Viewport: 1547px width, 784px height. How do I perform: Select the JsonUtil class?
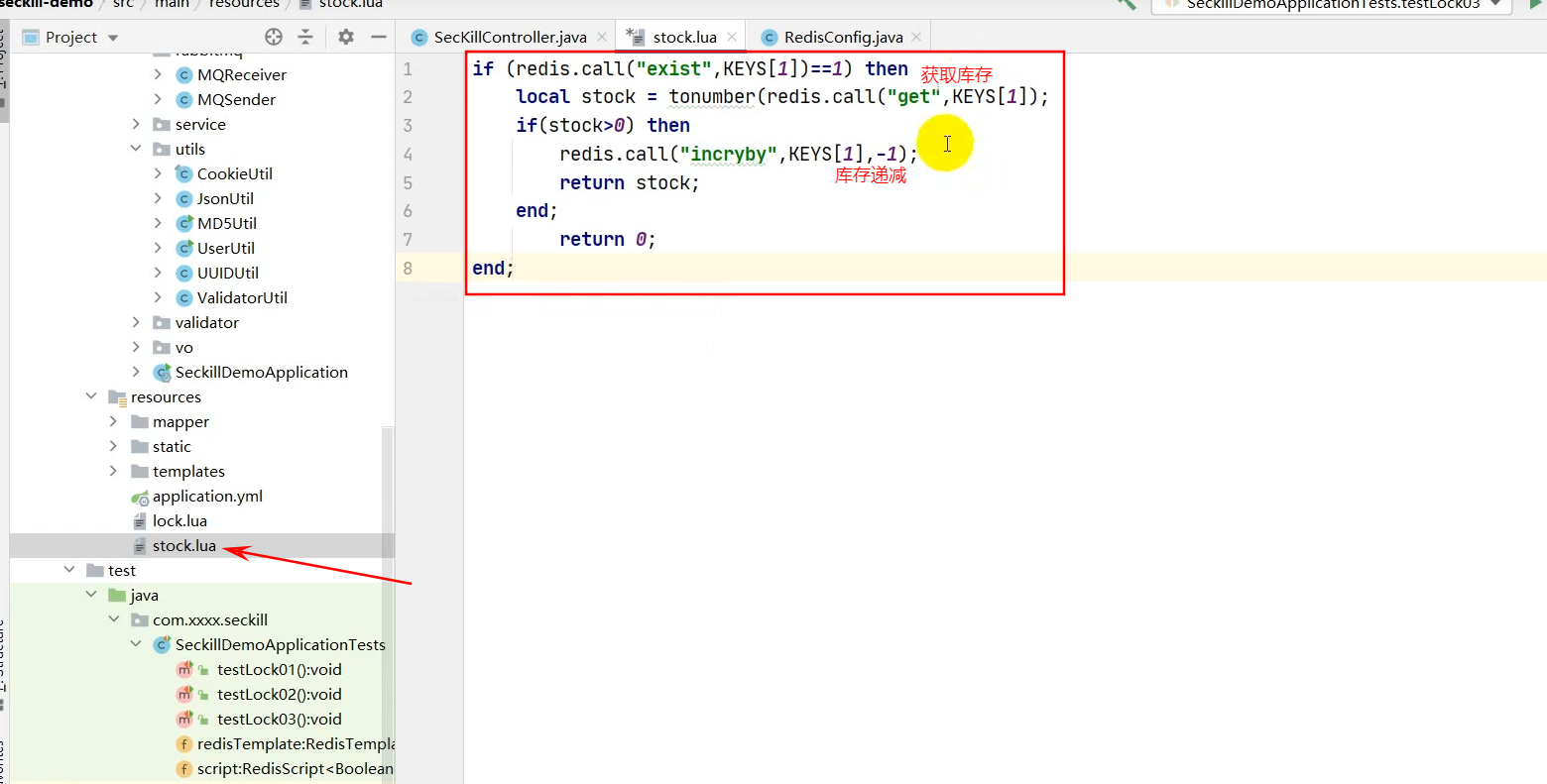point(225,198)
